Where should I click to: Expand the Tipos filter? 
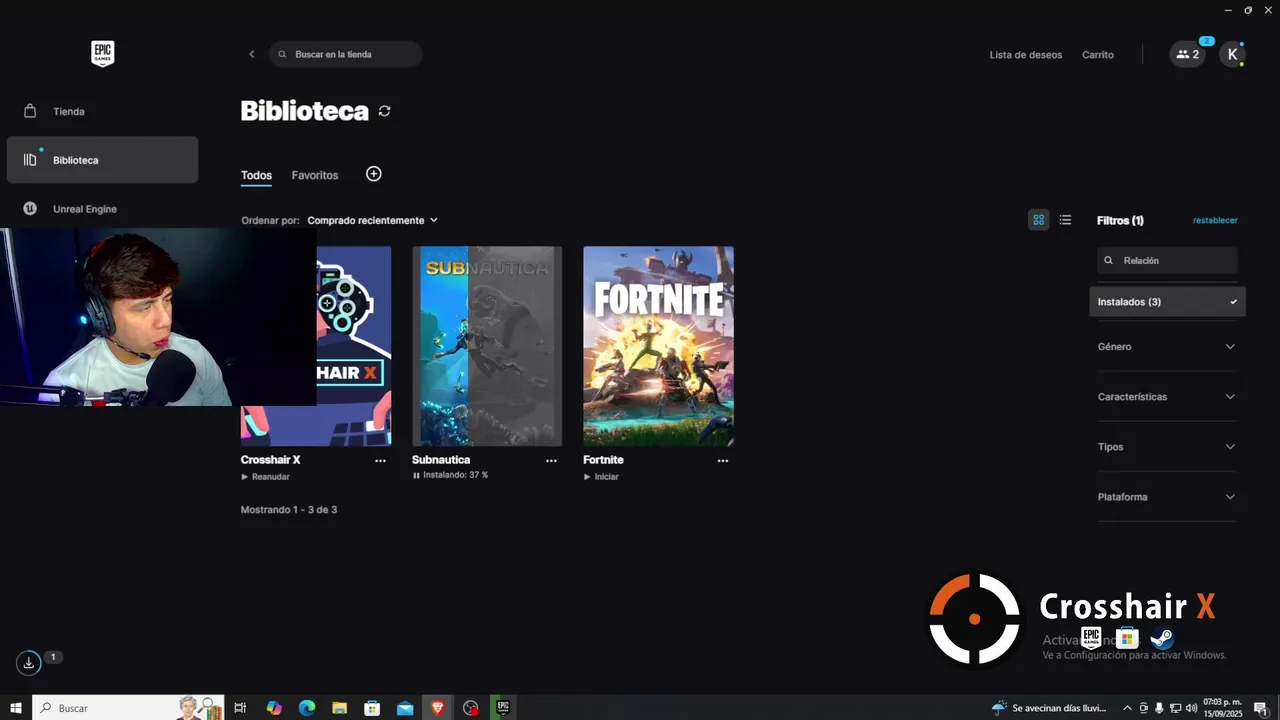1167,447
